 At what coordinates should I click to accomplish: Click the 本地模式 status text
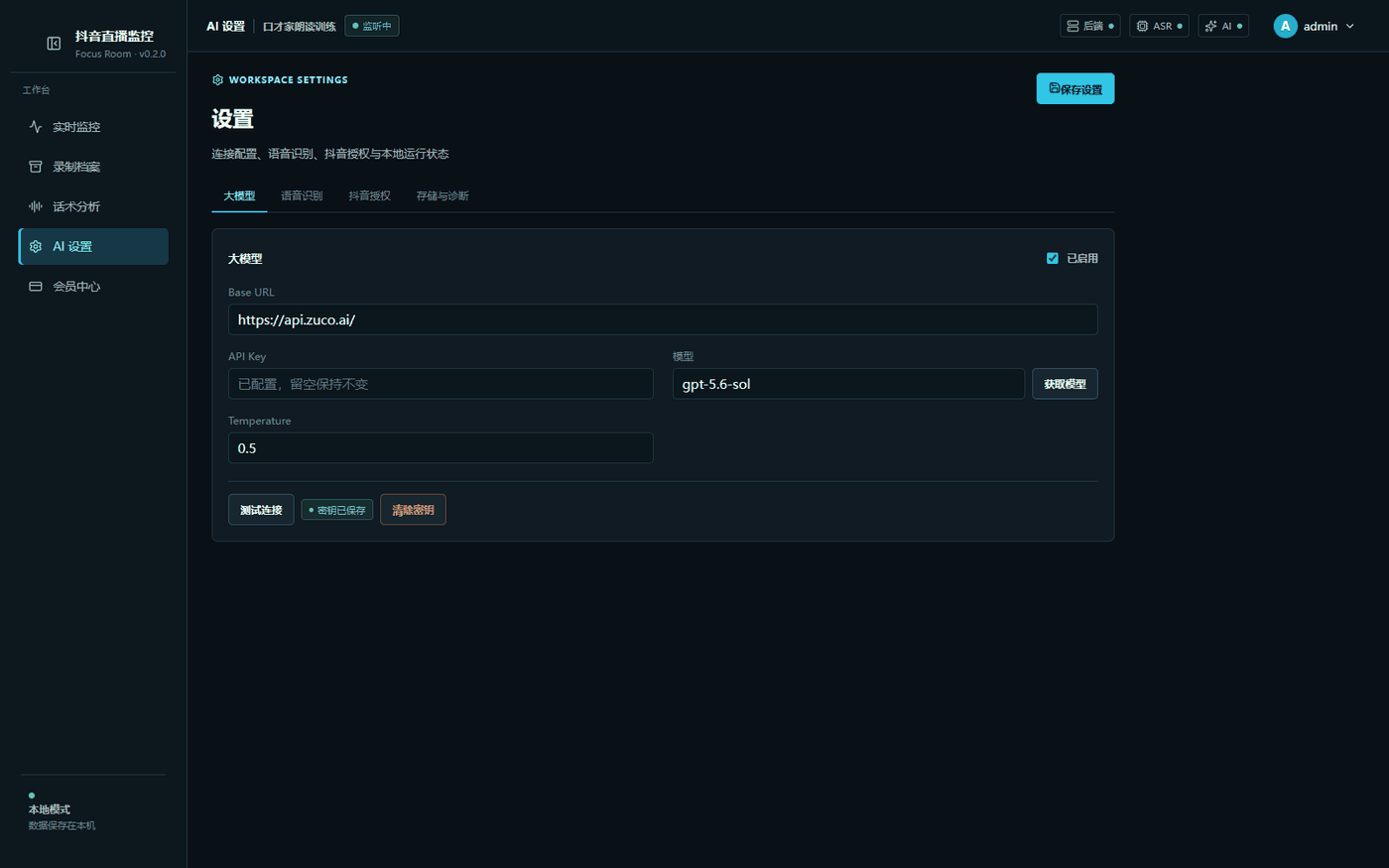(x=50, y=809)
